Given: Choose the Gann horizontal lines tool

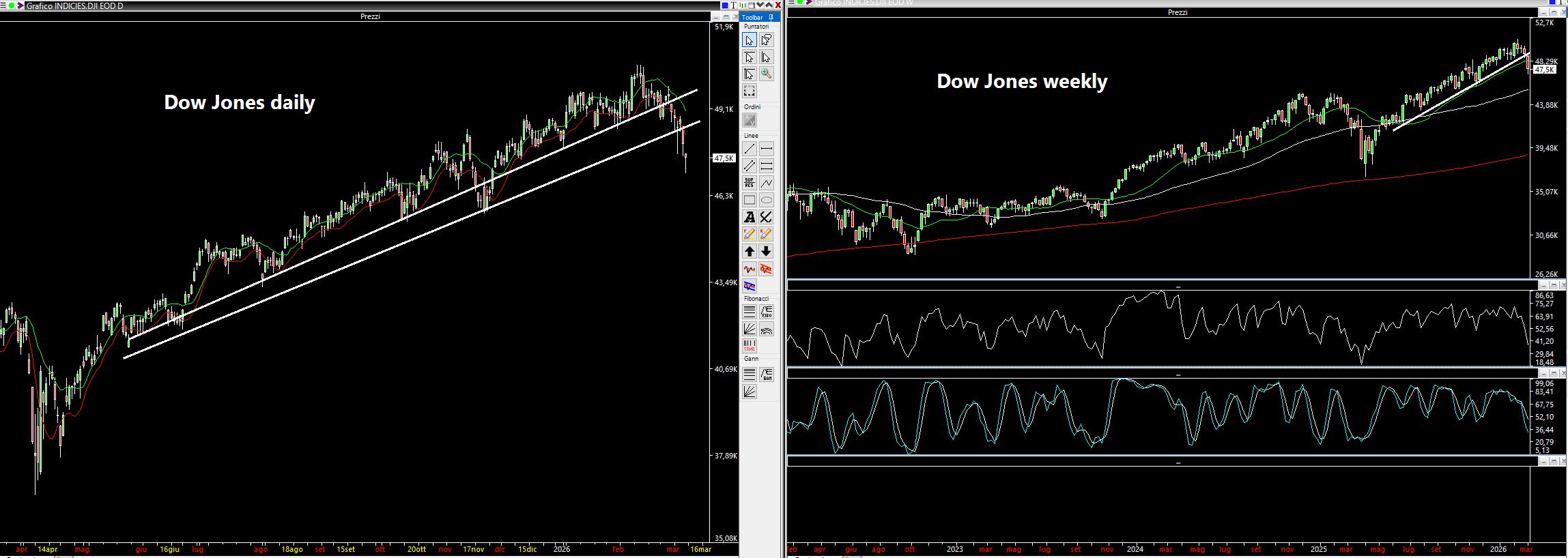Looking at the screenshot, I should point(750,374).
